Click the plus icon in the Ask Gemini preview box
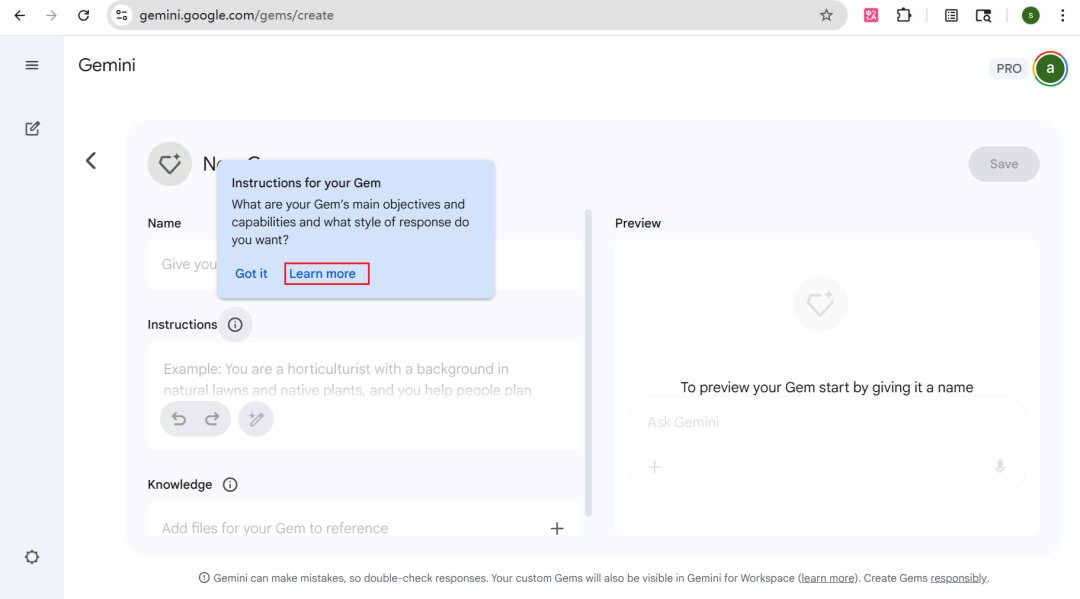The height and width of the screenshot is (599, 1080). click(654, 467)
